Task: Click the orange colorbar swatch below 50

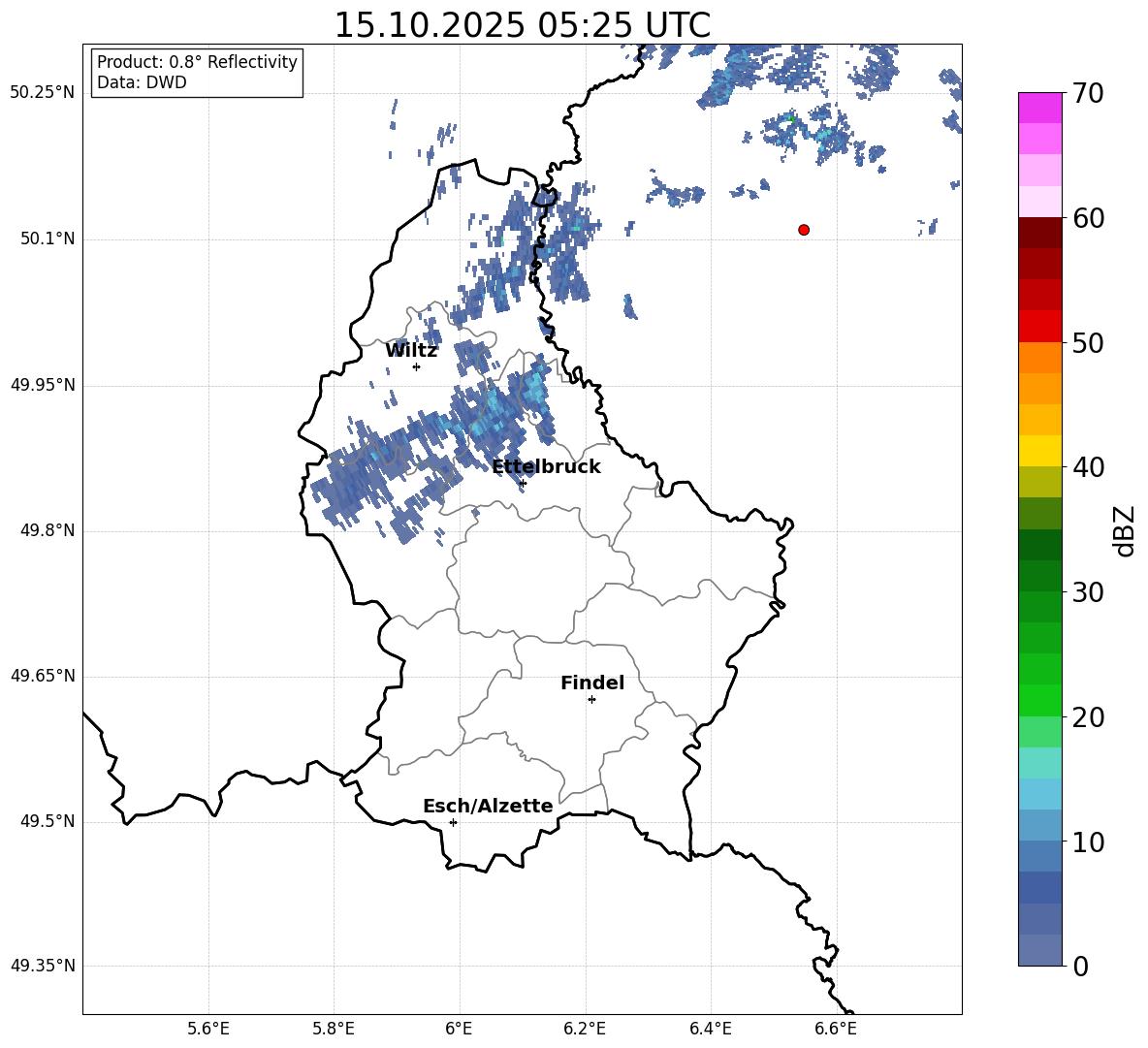Action: coord(1040,357)
